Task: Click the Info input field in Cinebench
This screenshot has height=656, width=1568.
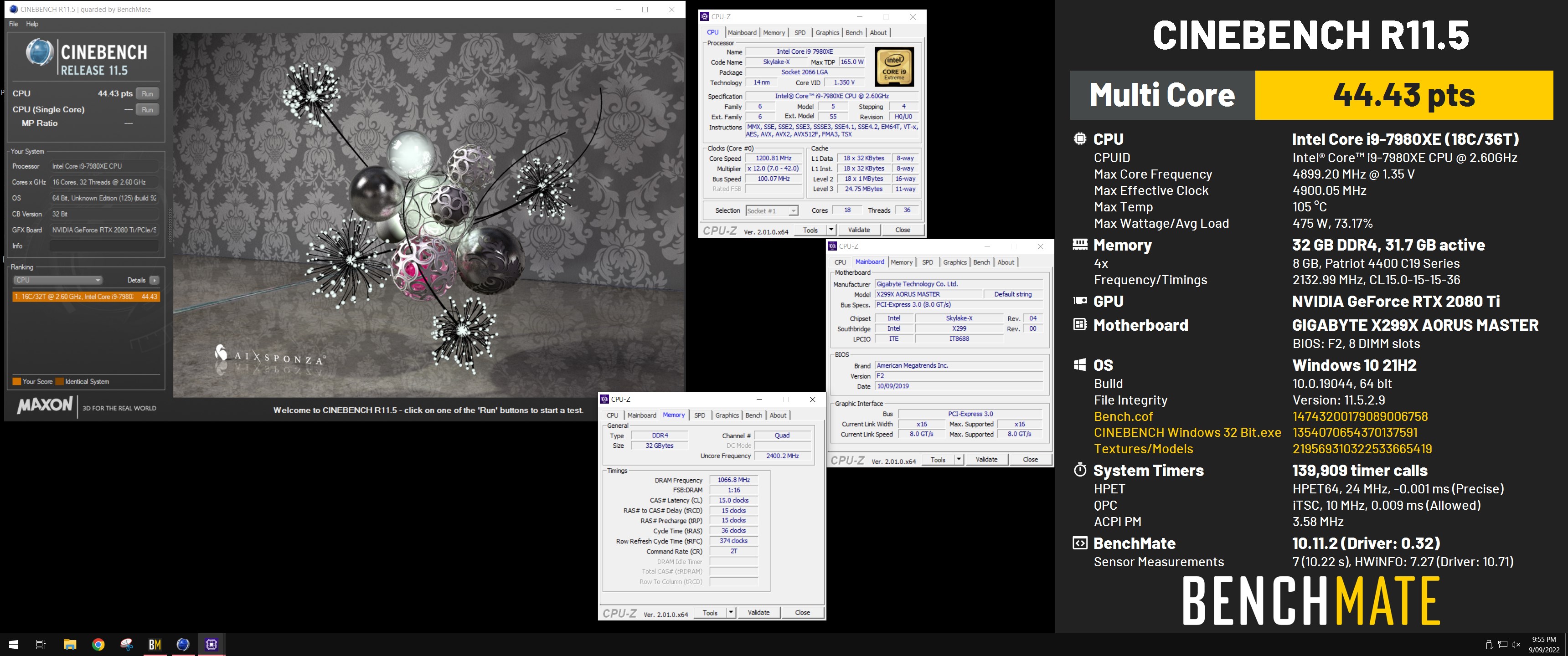Action: (x=104, y=246)
